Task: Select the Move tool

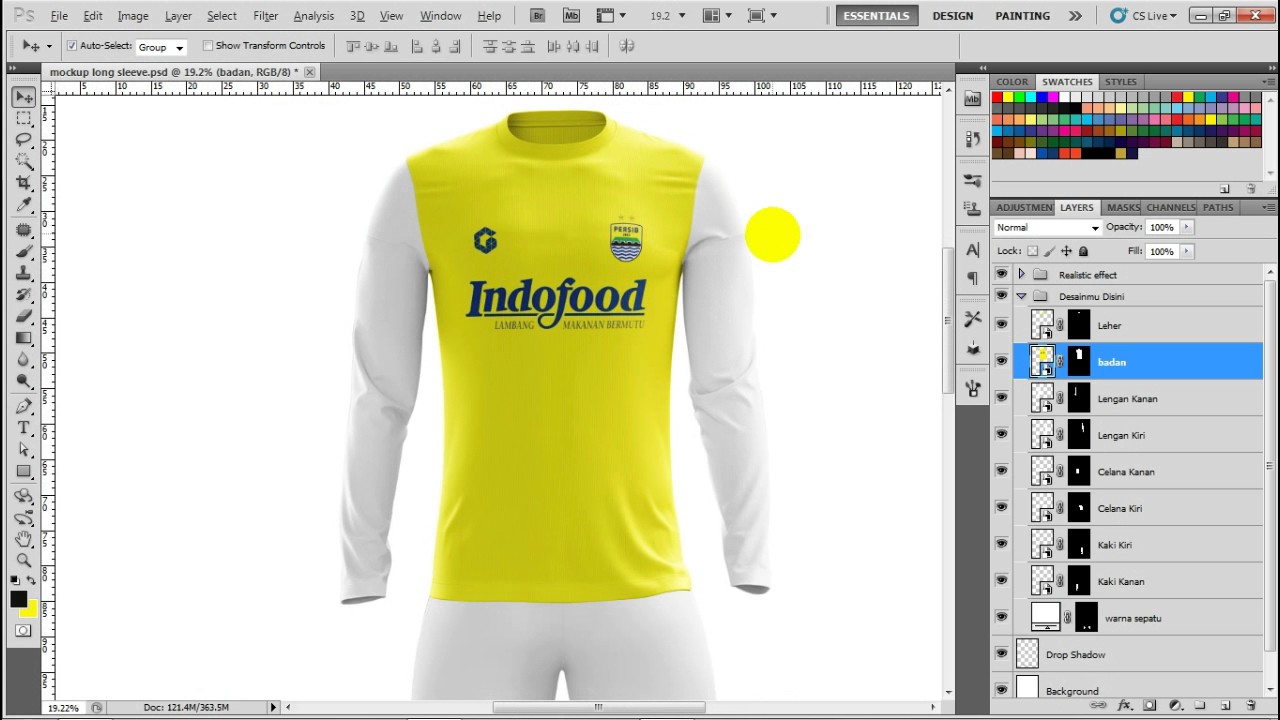Action: click(x=24, y=97)
